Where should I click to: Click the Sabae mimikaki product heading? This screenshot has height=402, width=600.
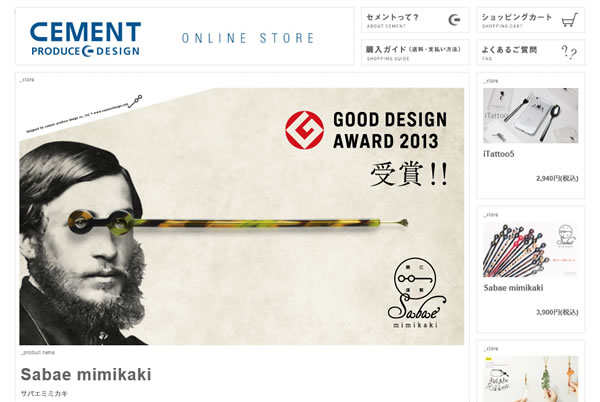coord(86,374)
